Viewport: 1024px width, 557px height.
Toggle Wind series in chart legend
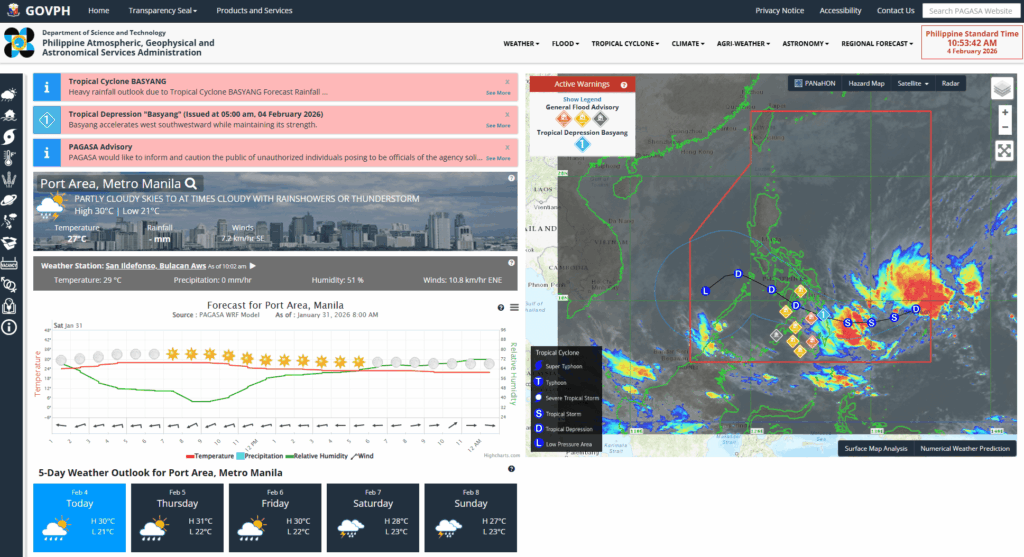tap(362, 456)
